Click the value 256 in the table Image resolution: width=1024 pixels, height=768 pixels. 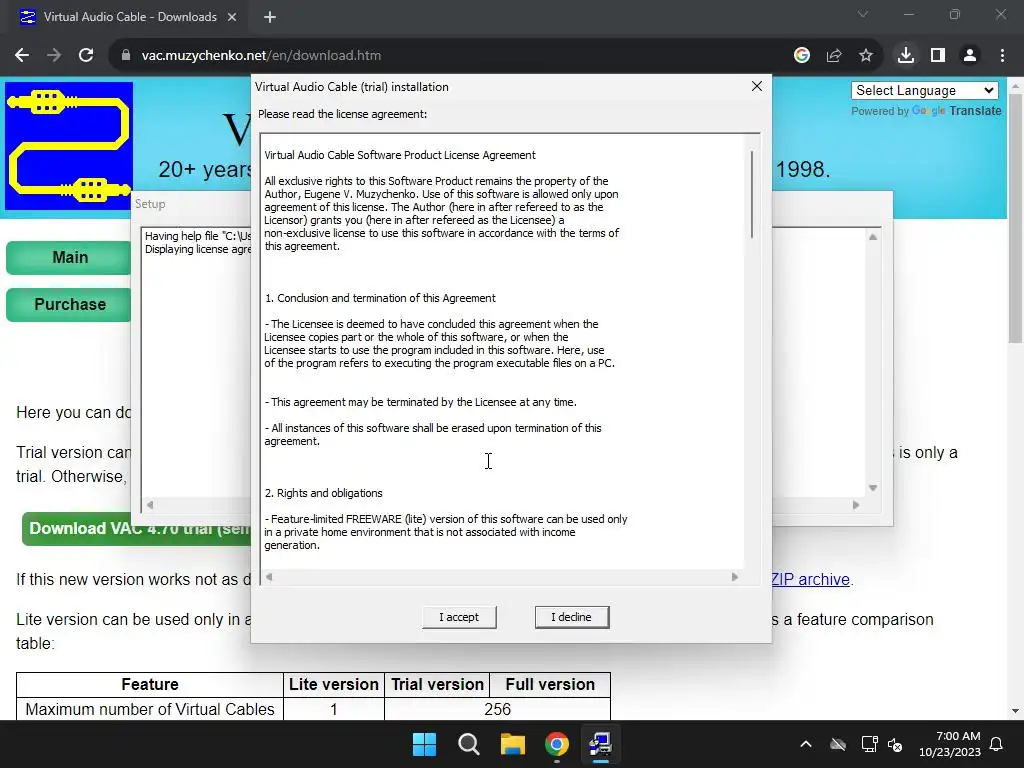click(497, 709)
